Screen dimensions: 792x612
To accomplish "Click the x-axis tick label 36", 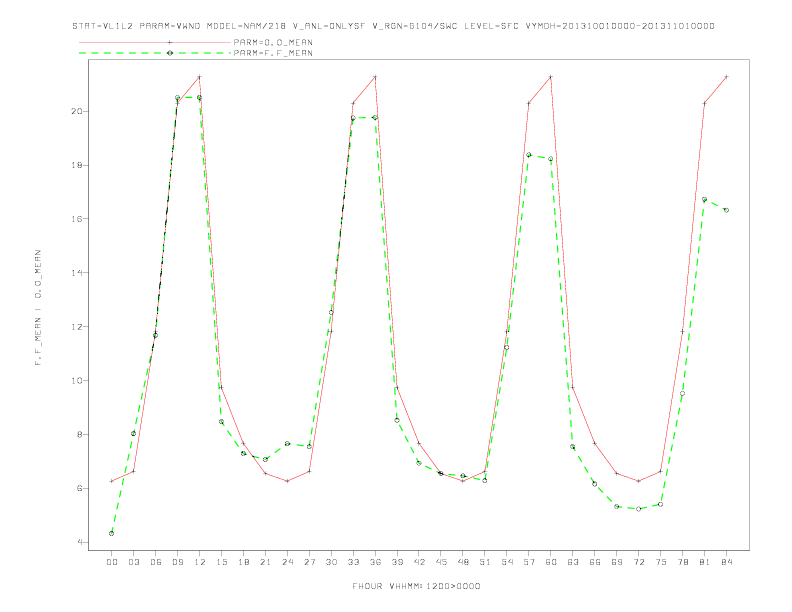I will click(x=375, y=562).
